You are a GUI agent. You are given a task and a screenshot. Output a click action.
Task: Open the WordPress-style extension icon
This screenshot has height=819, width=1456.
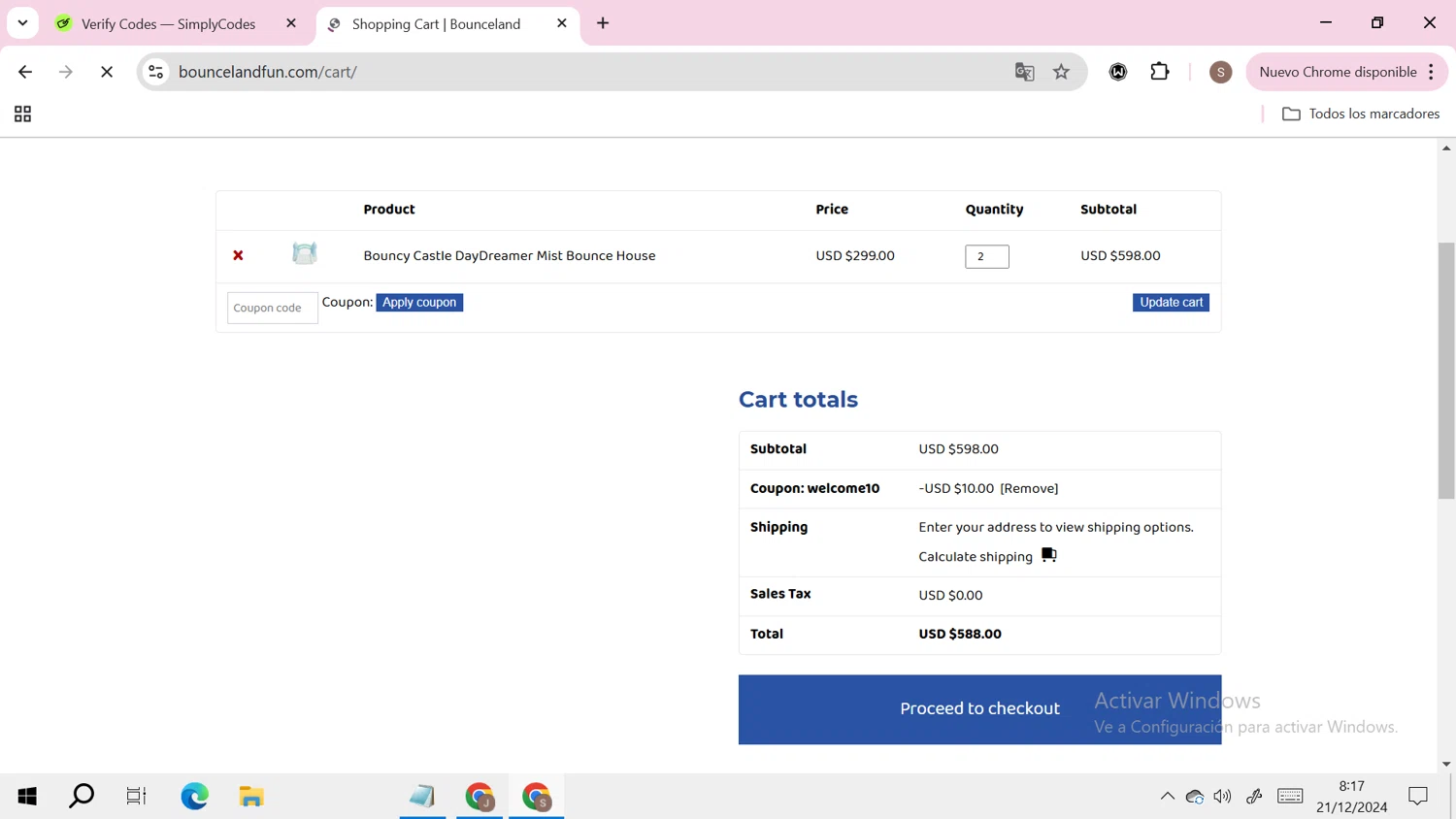[1118, 72]
